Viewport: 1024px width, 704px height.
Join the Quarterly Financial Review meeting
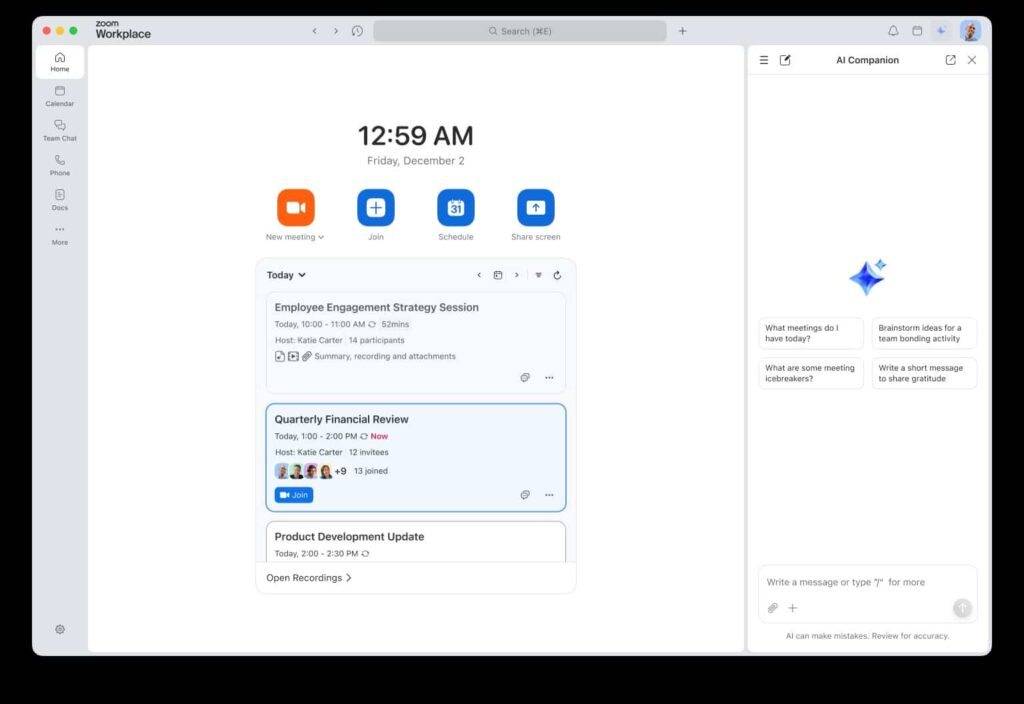[294, 495]
